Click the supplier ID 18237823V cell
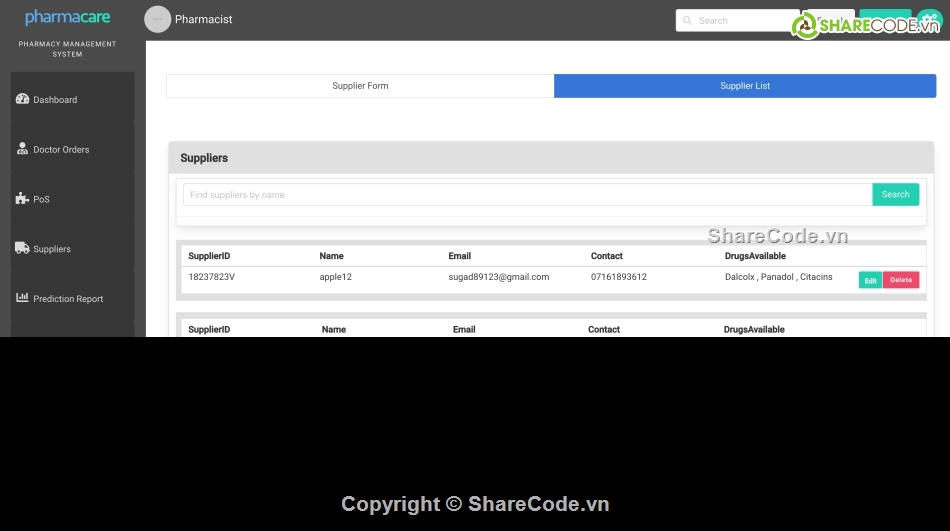This screenshot has height=531, width=950. pos(211,277)
